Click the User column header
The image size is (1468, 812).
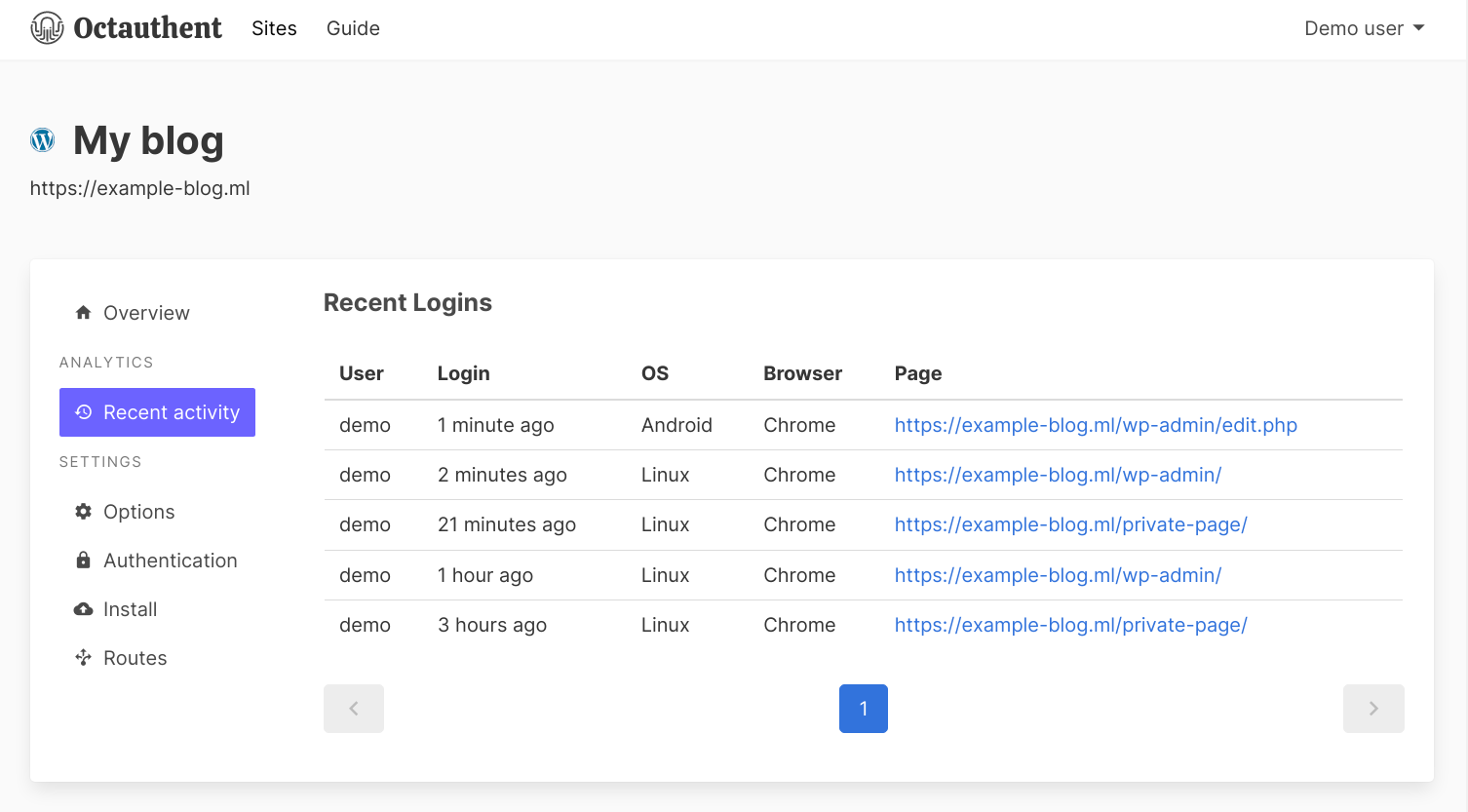tap(362, 373)
